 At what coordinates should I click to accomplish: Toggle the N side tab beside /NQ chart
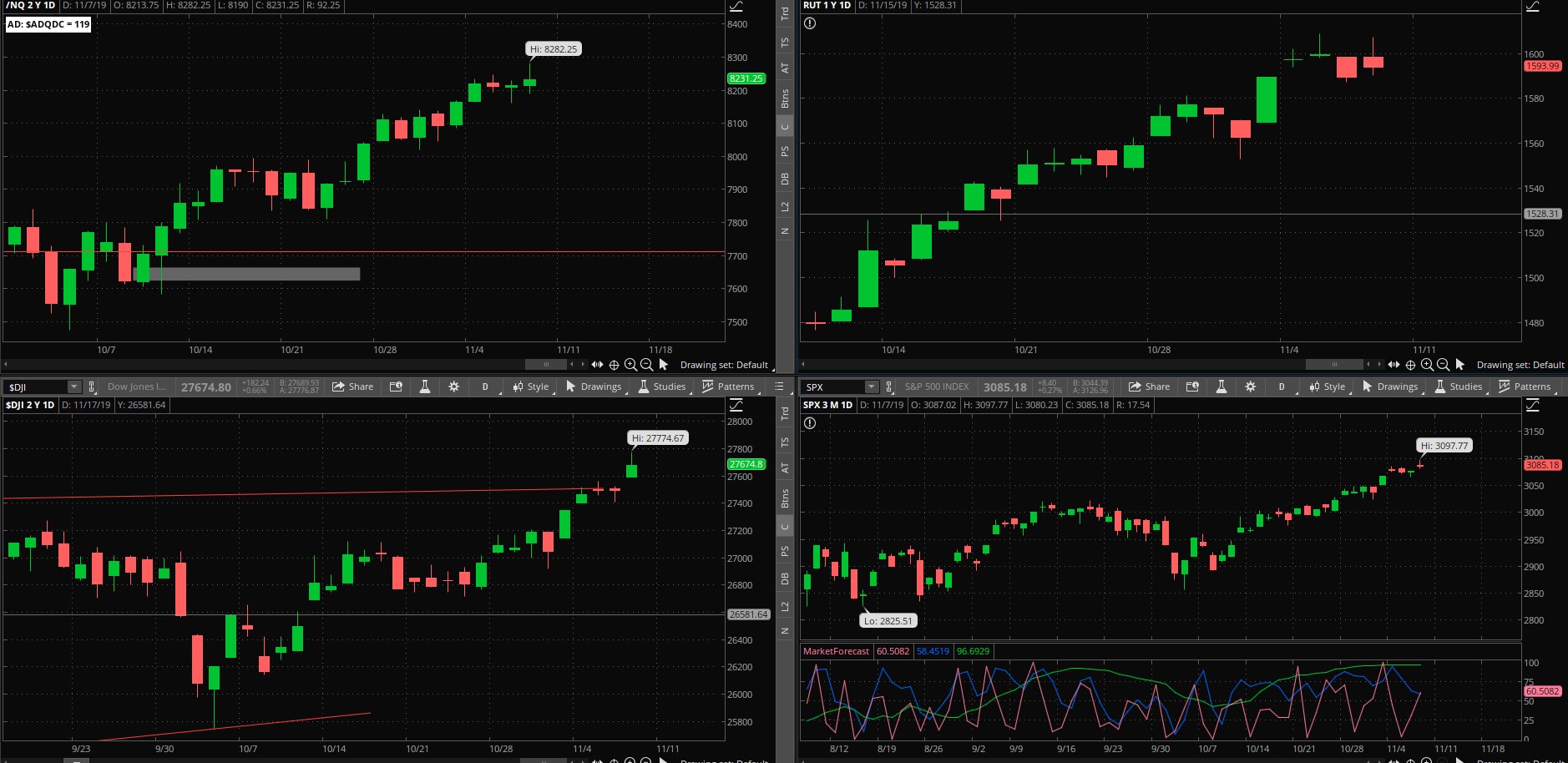(785, 231)
